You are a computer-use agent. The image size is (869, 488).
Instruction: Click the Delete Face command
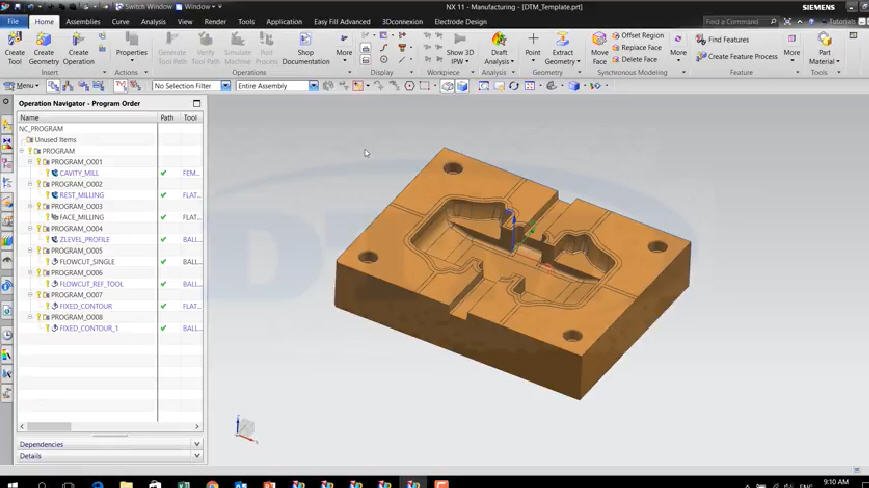[635, 59]
